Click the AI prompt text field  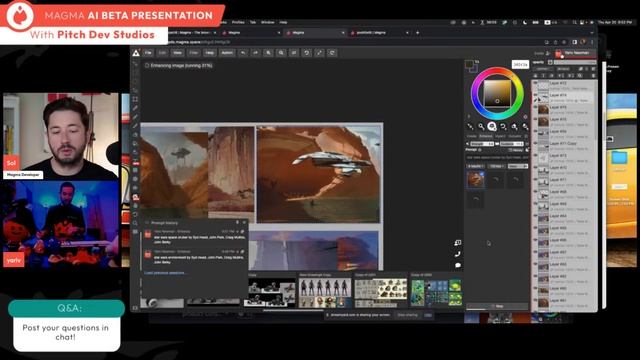pos(497,157)
